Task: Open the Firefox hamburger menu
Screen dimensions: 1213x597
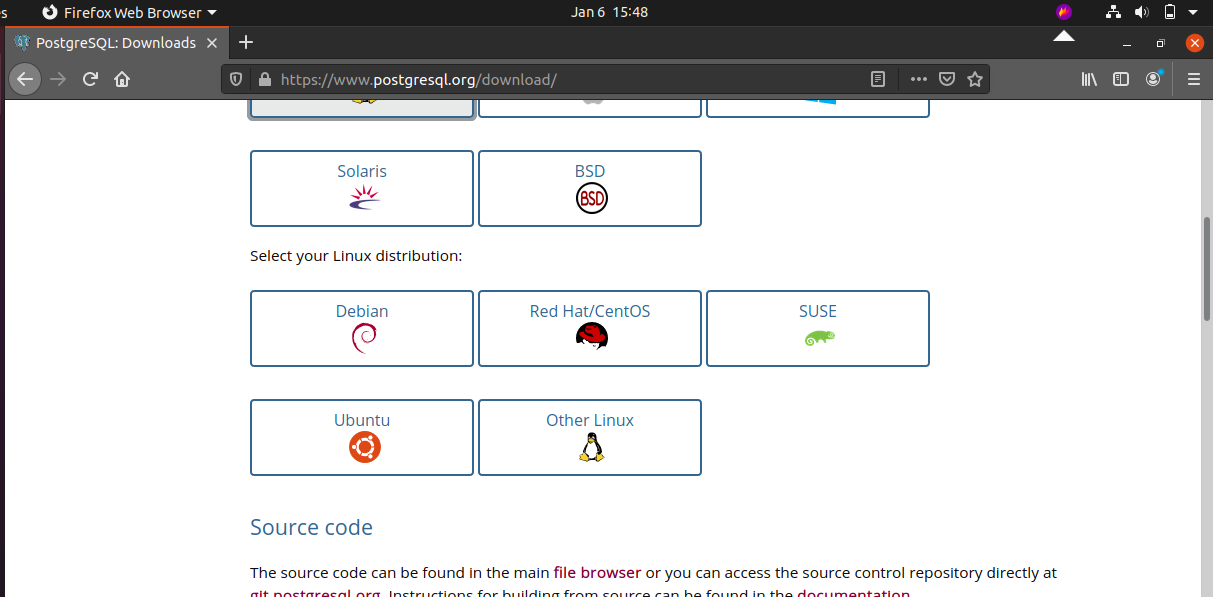Action: coord(1193,79)
